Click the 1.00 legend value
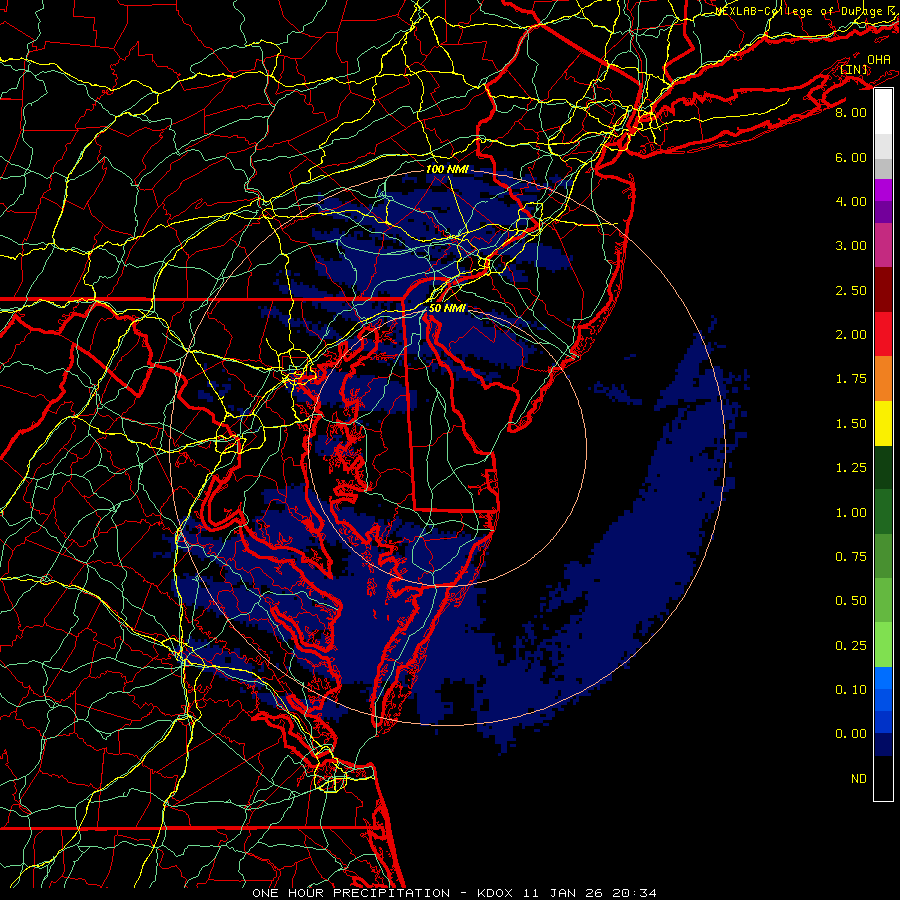This screenshot has height=900, width=900. pos(851,513)
